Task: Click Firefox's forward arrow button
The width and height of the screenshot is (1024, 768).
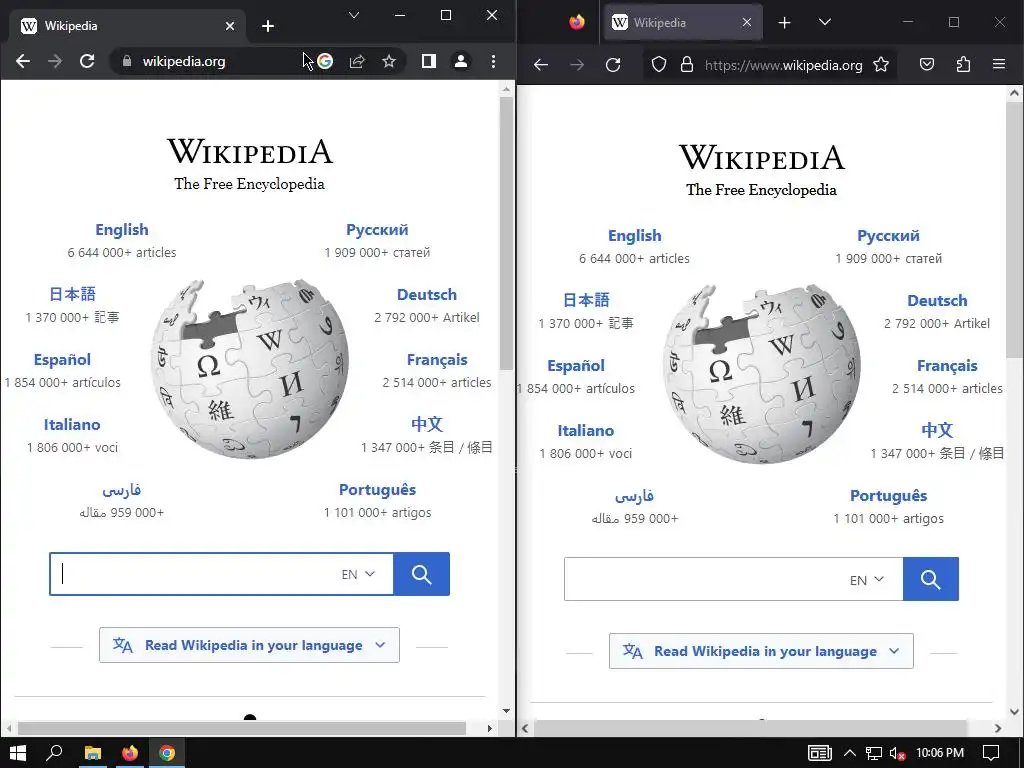Action: 577,65
